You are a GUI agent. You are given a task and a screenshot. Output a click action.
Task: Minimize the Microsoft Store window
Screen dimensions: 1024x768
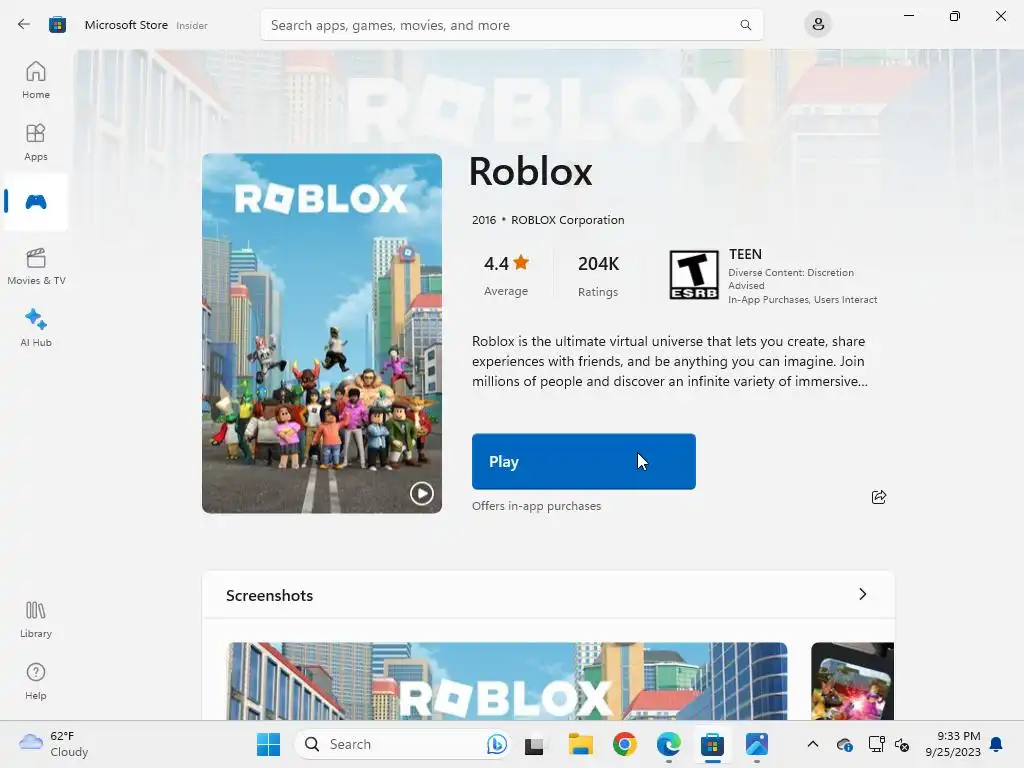pos(908,16)
